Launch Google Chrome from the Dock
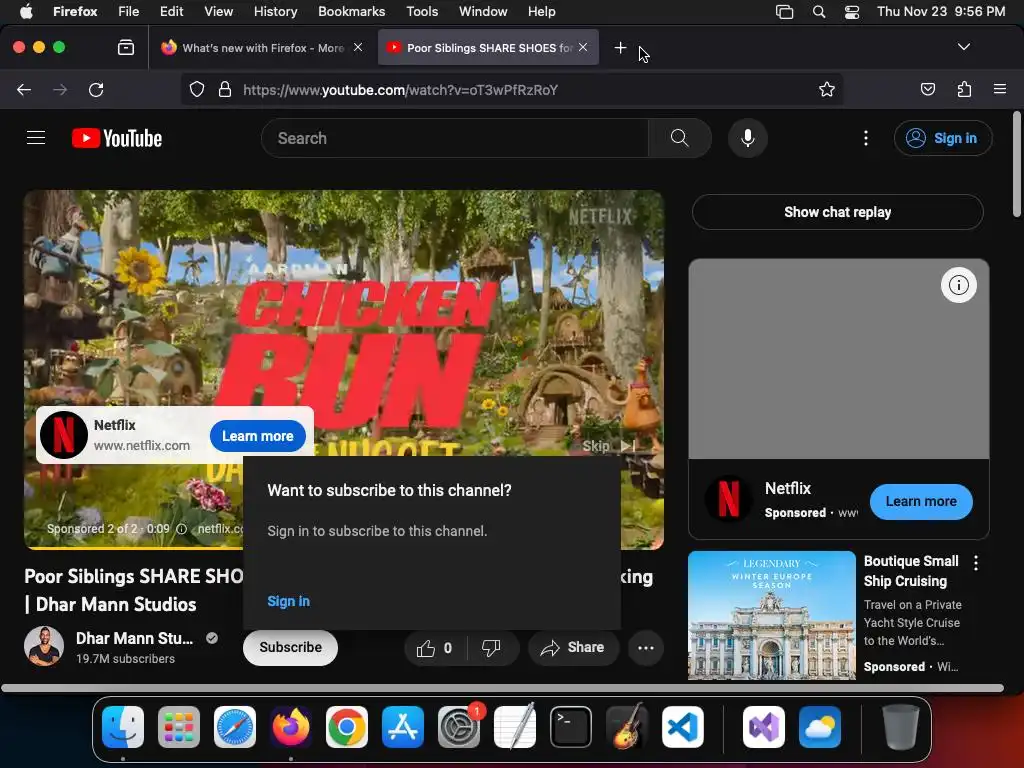Viewport: 1024px width, 768px height. 347,726
